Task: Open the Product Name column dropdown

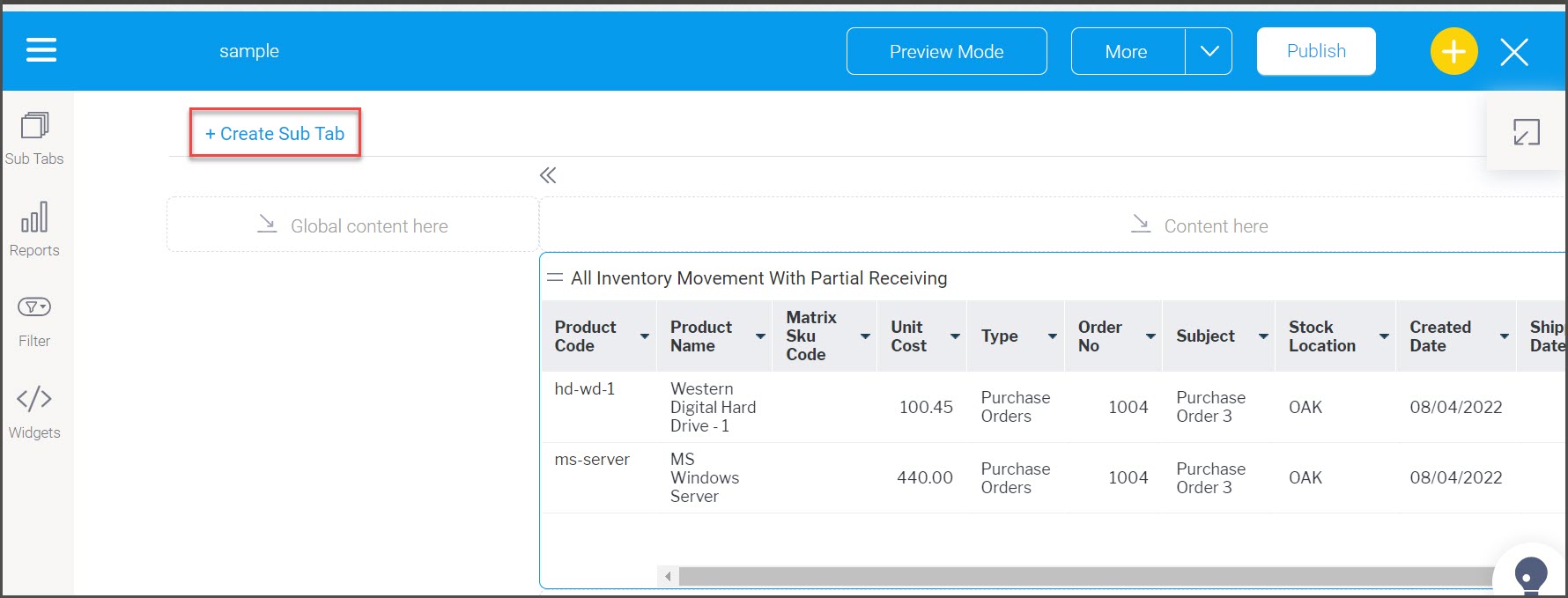Action: (x=760, y=336)
